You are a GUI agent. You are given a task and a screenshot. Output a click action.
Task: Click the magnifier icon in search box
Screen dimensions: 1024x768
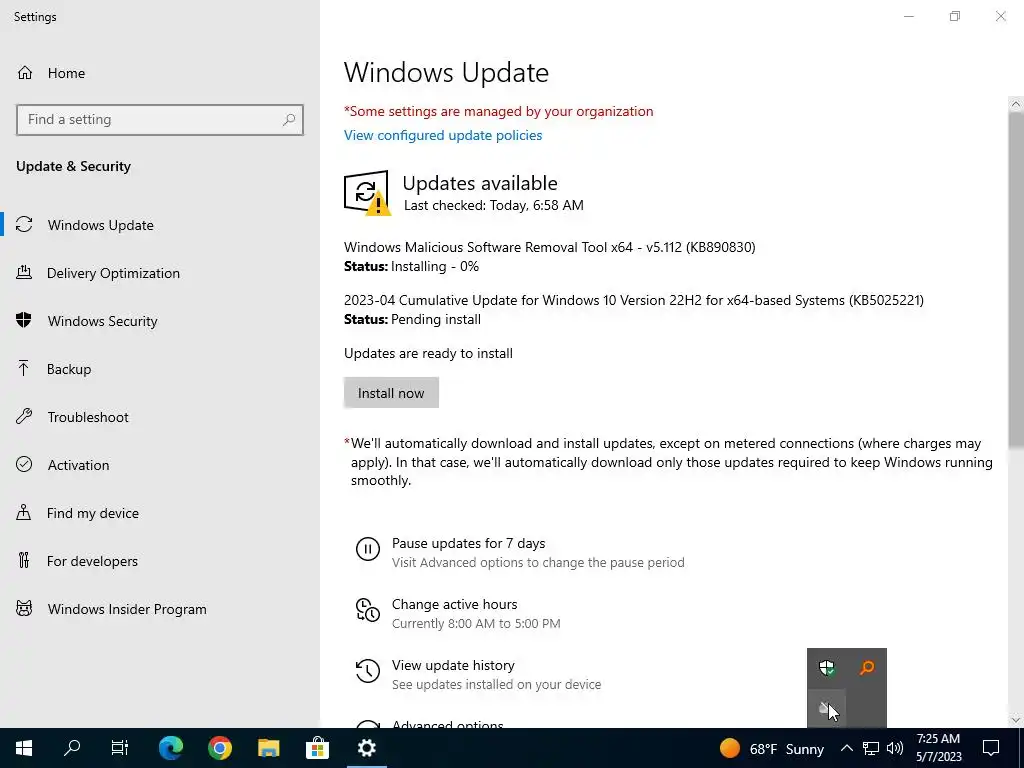289,120
